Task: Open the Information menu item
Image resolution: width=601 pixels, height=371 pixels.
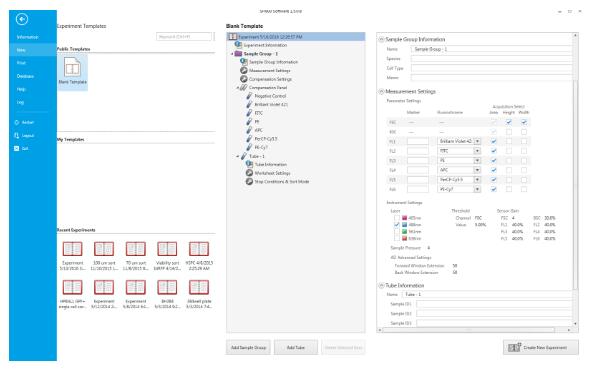Action: 27,37
